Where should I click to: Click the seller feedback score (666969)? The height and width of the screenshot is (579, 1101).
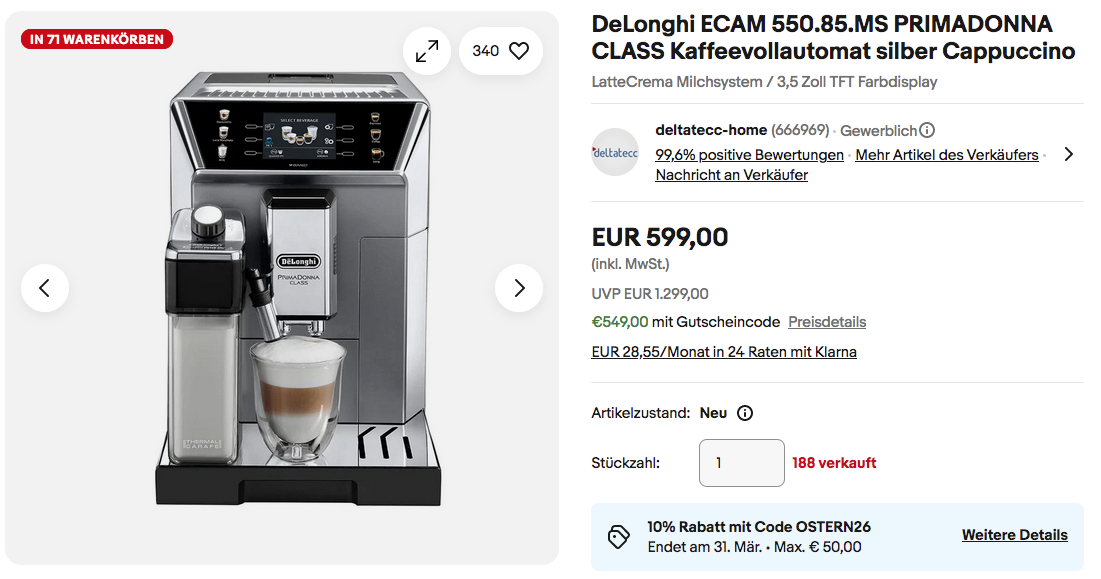[800, 131]
